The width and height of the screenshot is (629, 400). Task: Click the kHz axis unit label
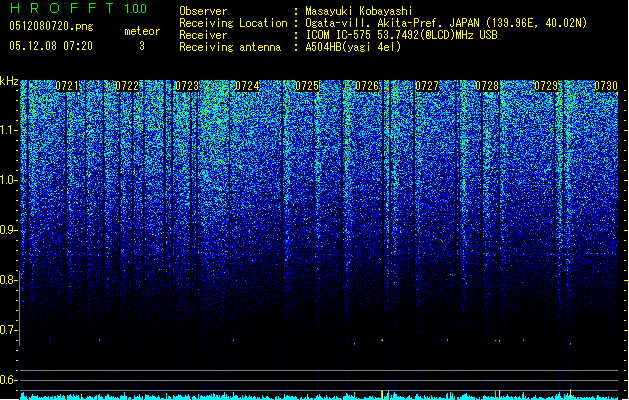9,81
